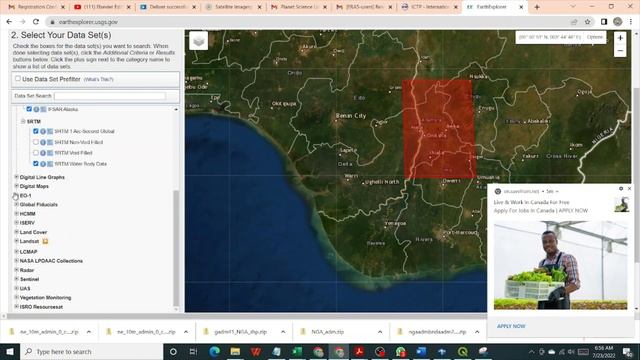The width and height of the screenshot is (640, 360).
Task: Open info icon for SRTM Void Filled
Action: click(43, 153)
